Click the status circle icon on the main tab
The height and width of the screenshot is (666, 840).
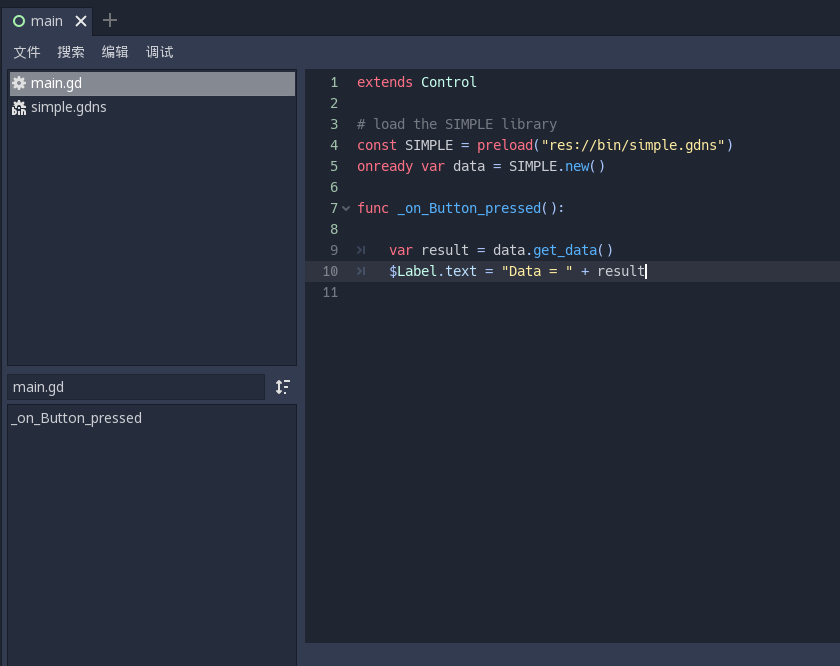pyautogui.click(x=19, y=20)
